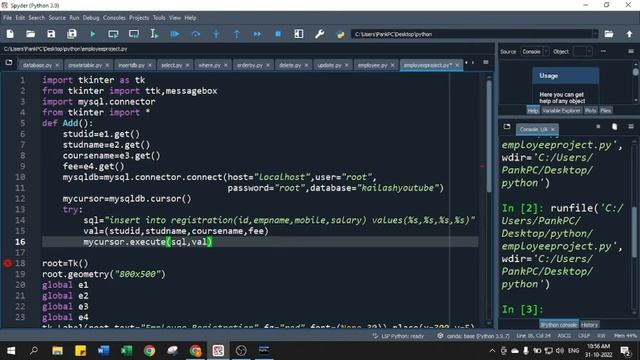The height and width of the screenshot is (360, 640).
Task: Open the Plots pane tab
Action: pos(590,111)
